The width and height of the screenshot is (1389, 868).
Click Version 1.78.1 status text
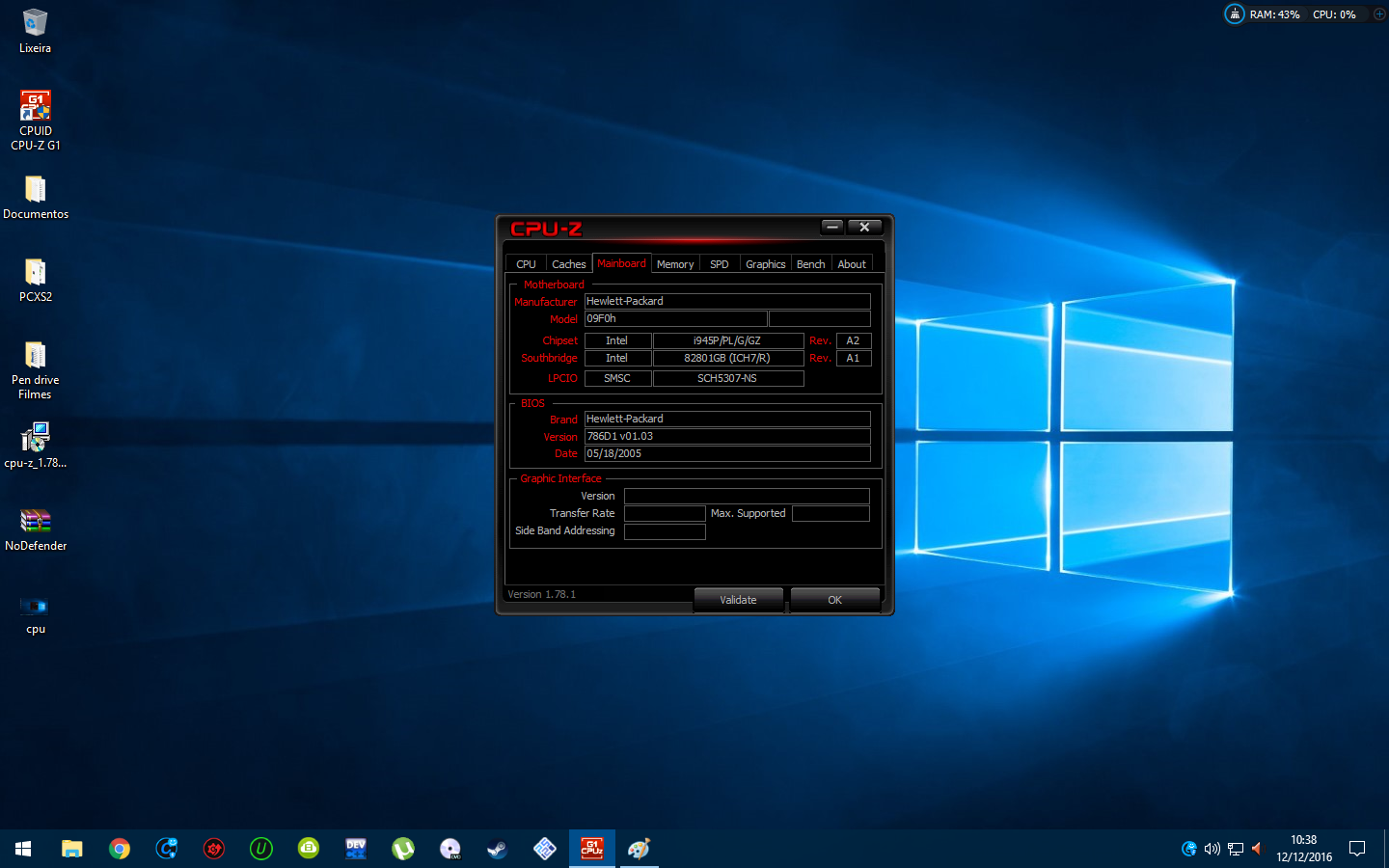click(541, 594)
